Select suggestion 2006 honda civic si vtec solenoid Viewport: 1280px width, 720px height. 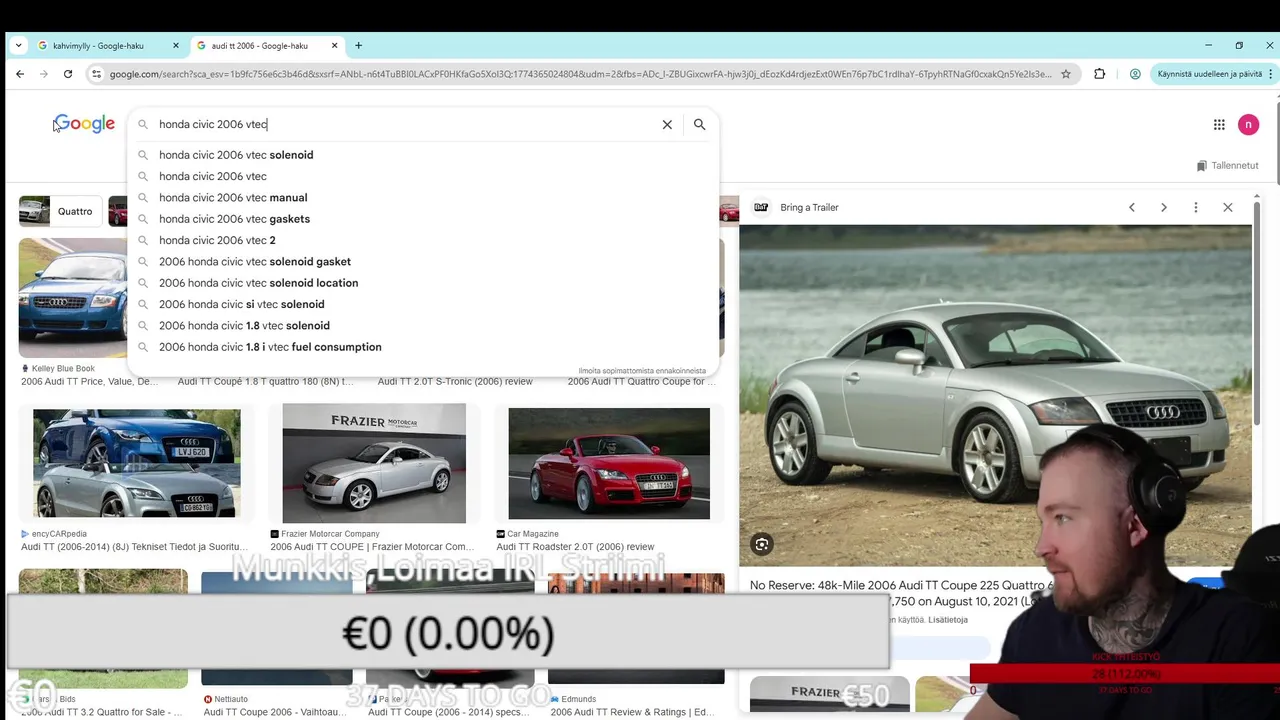click(423, 304)
